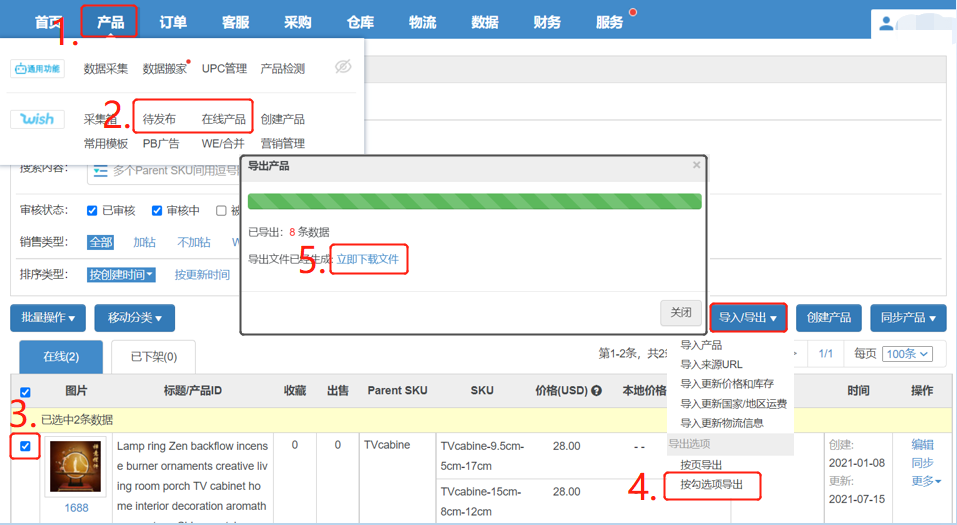Choose 导入更新物流信息 menu item
Screen dimensions: 957x525
coord(722,423)
